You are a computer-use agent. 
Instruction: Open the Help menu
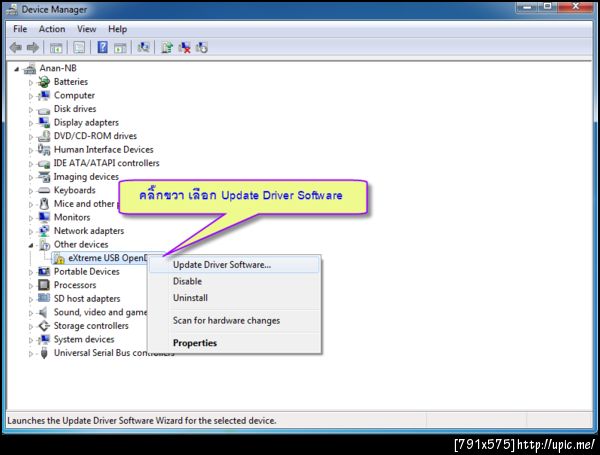[117, 29]
